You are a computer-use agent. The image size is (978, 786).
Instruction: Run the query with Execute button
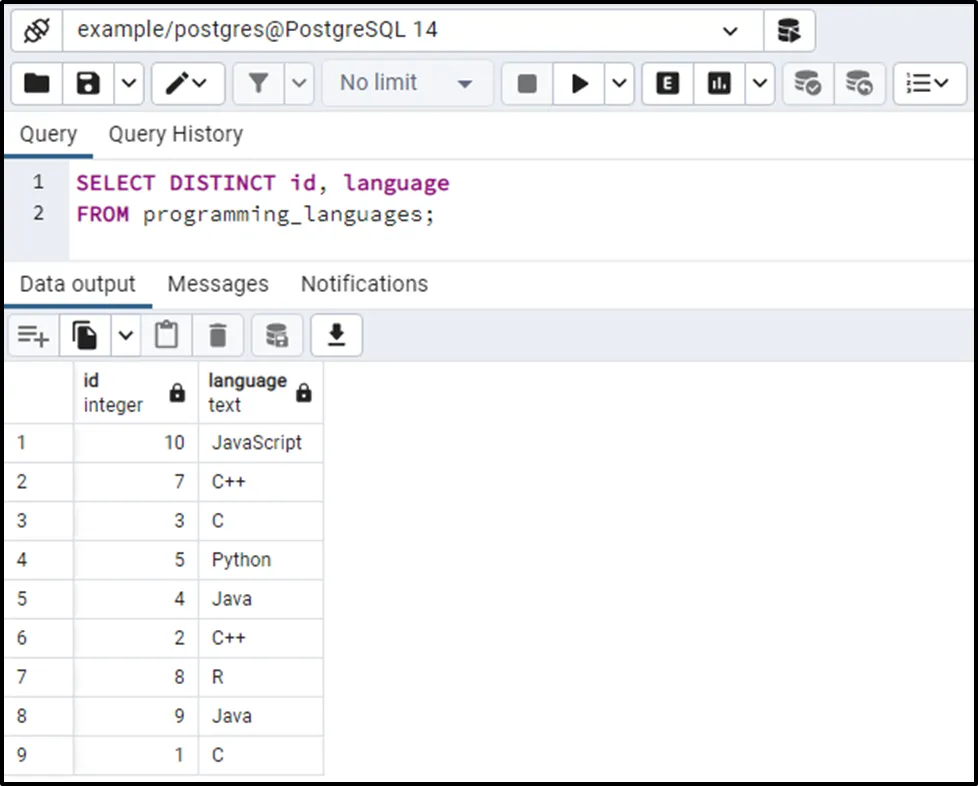(580, 83)
